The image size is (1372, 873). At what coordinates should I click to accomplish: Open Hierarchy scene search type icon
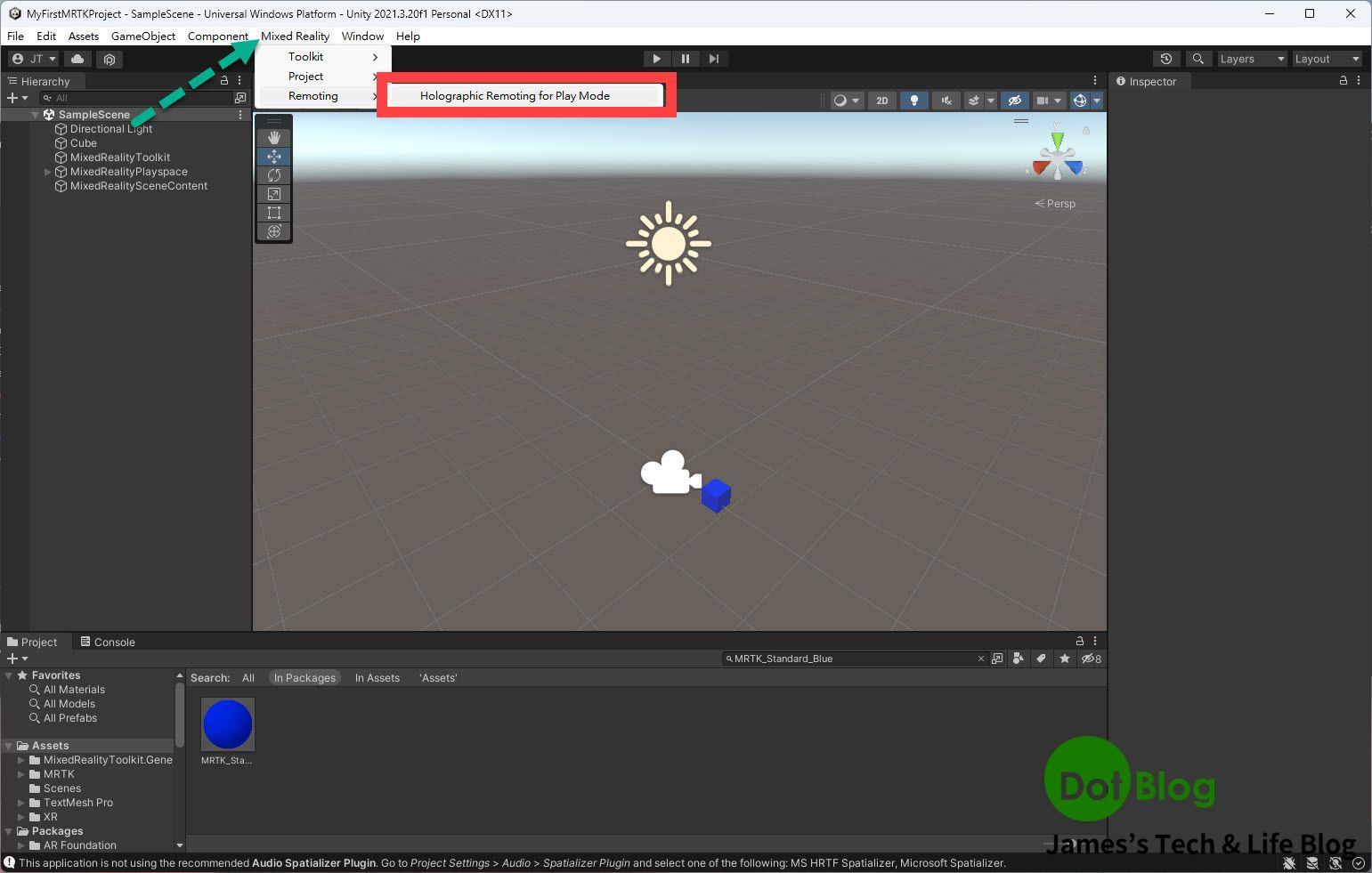239,98
